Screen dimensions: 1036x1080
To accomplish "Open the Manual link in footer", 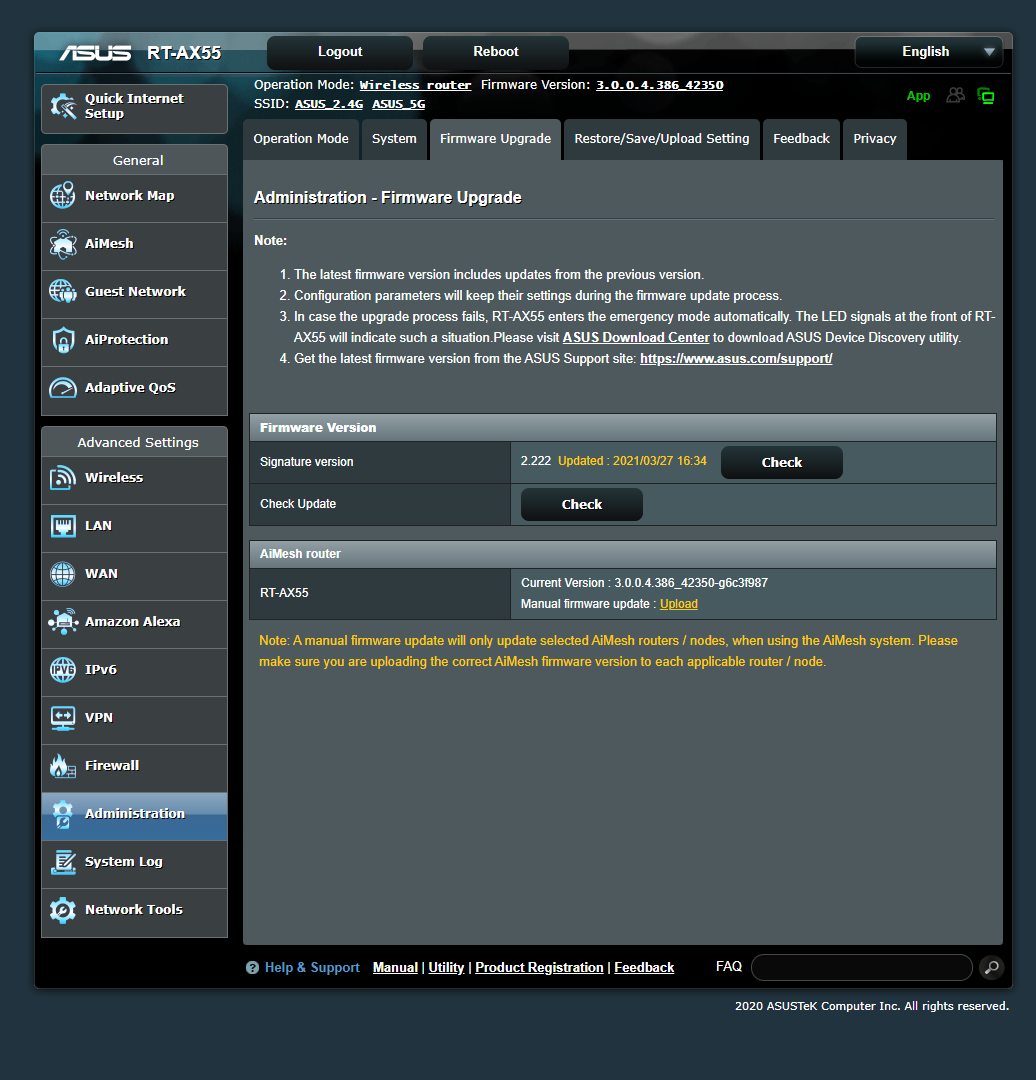I will (x=395, y=968).
